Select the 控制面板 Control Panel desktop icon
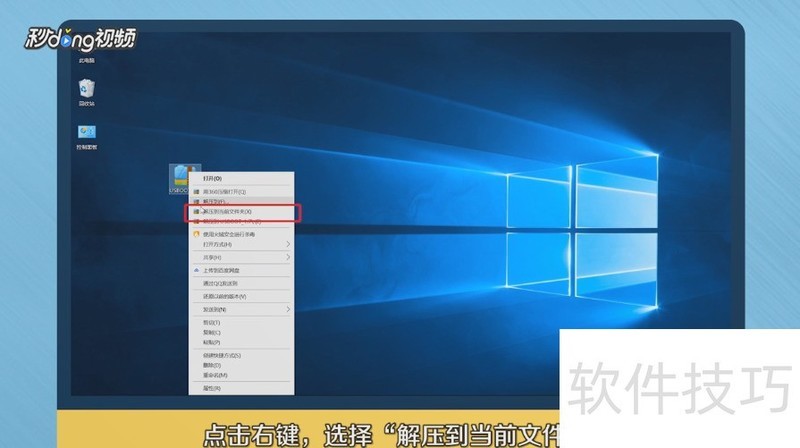 pos(86,136)
